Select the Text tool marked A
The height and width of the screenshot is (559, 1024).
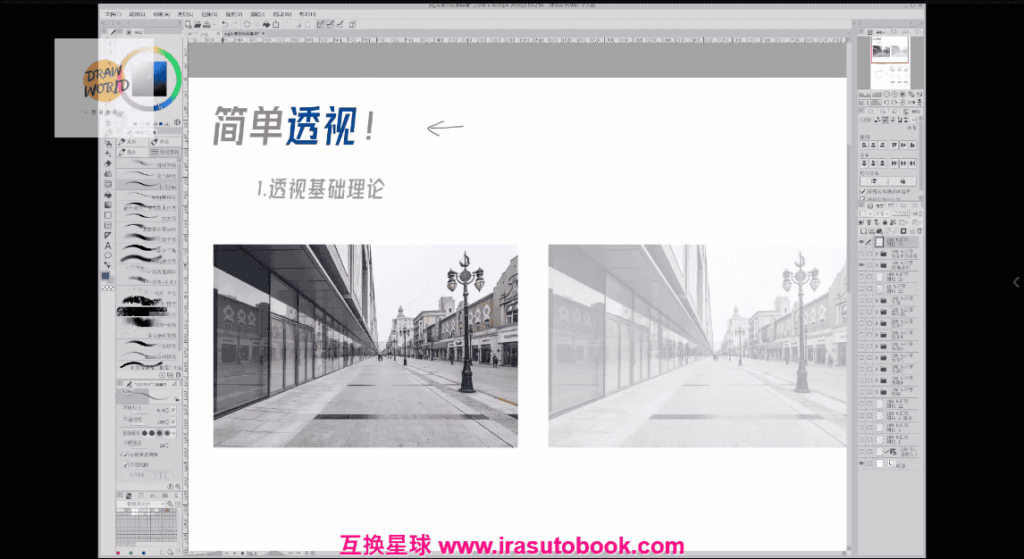tap(107, 245)
